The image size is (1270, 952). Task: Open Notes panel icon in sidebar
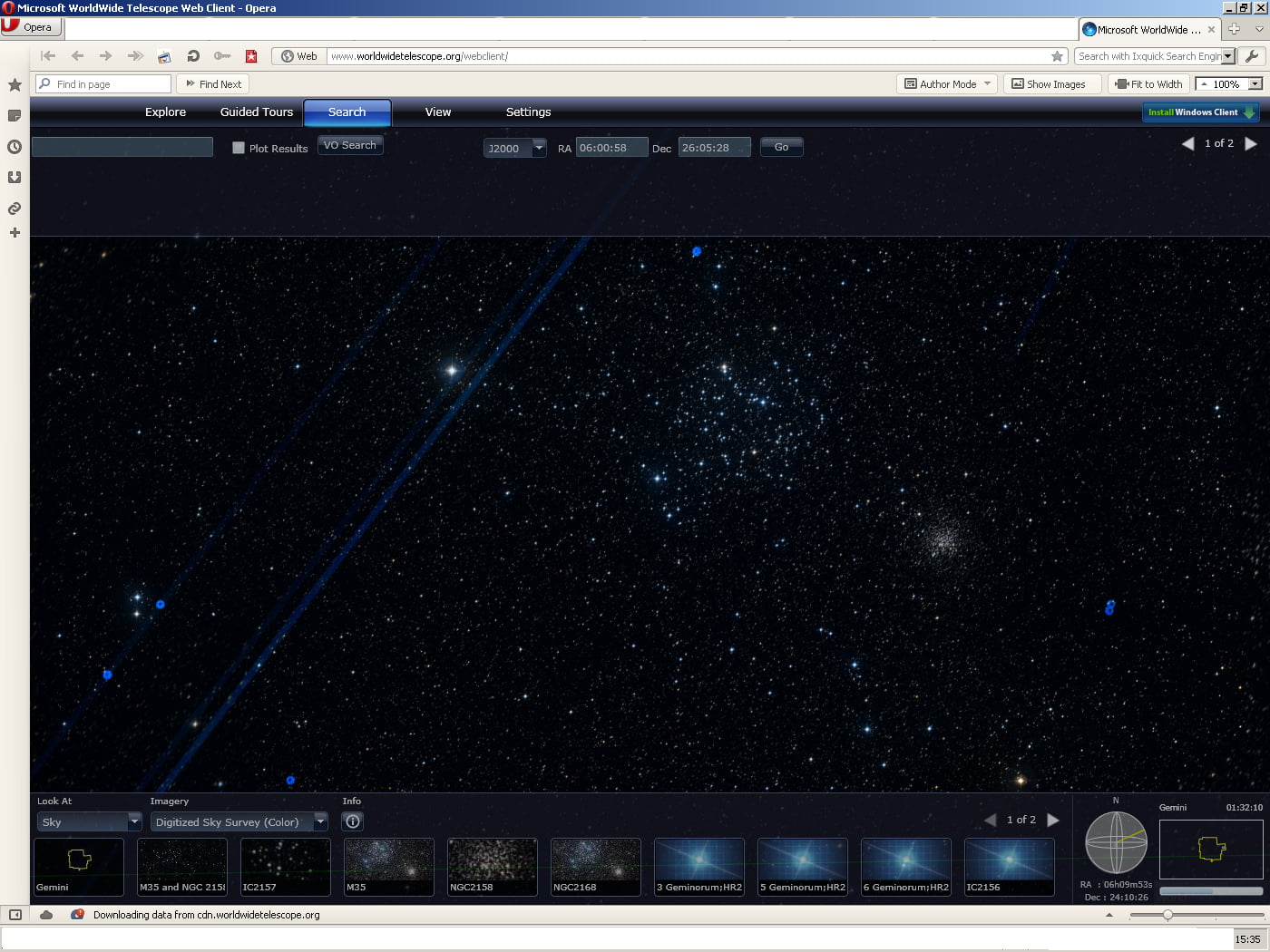coord(15,116)
